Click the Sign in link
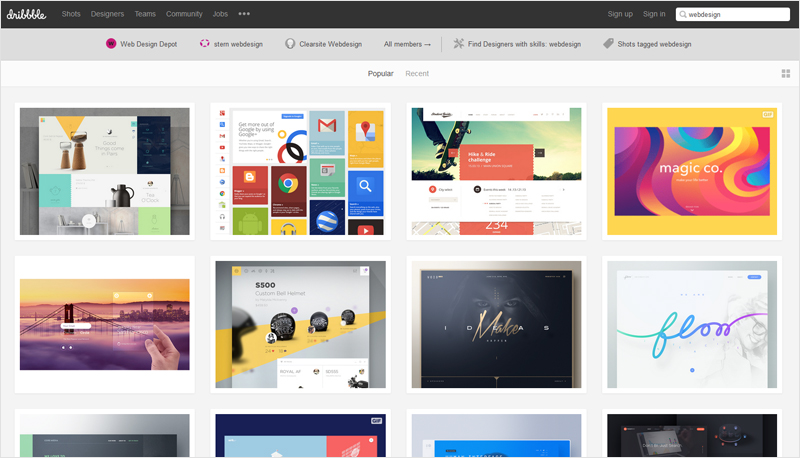The width and height of the screenshot is (800, 458). tap(654, 14)
